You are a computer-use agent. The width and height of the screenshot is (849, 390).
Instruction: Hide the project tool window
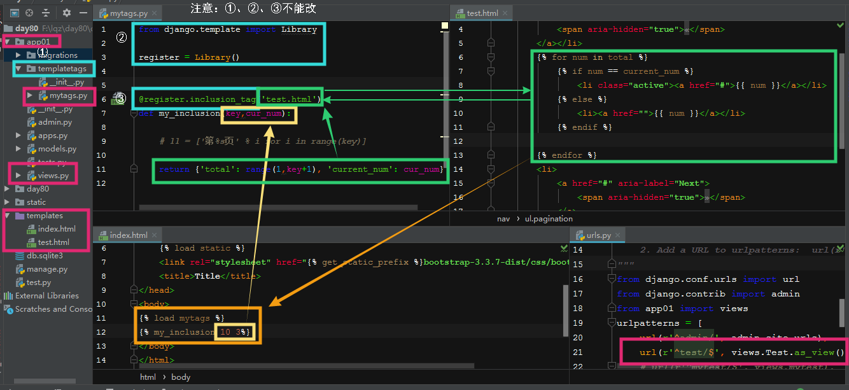pyautogui.click(x=83, y=12)
